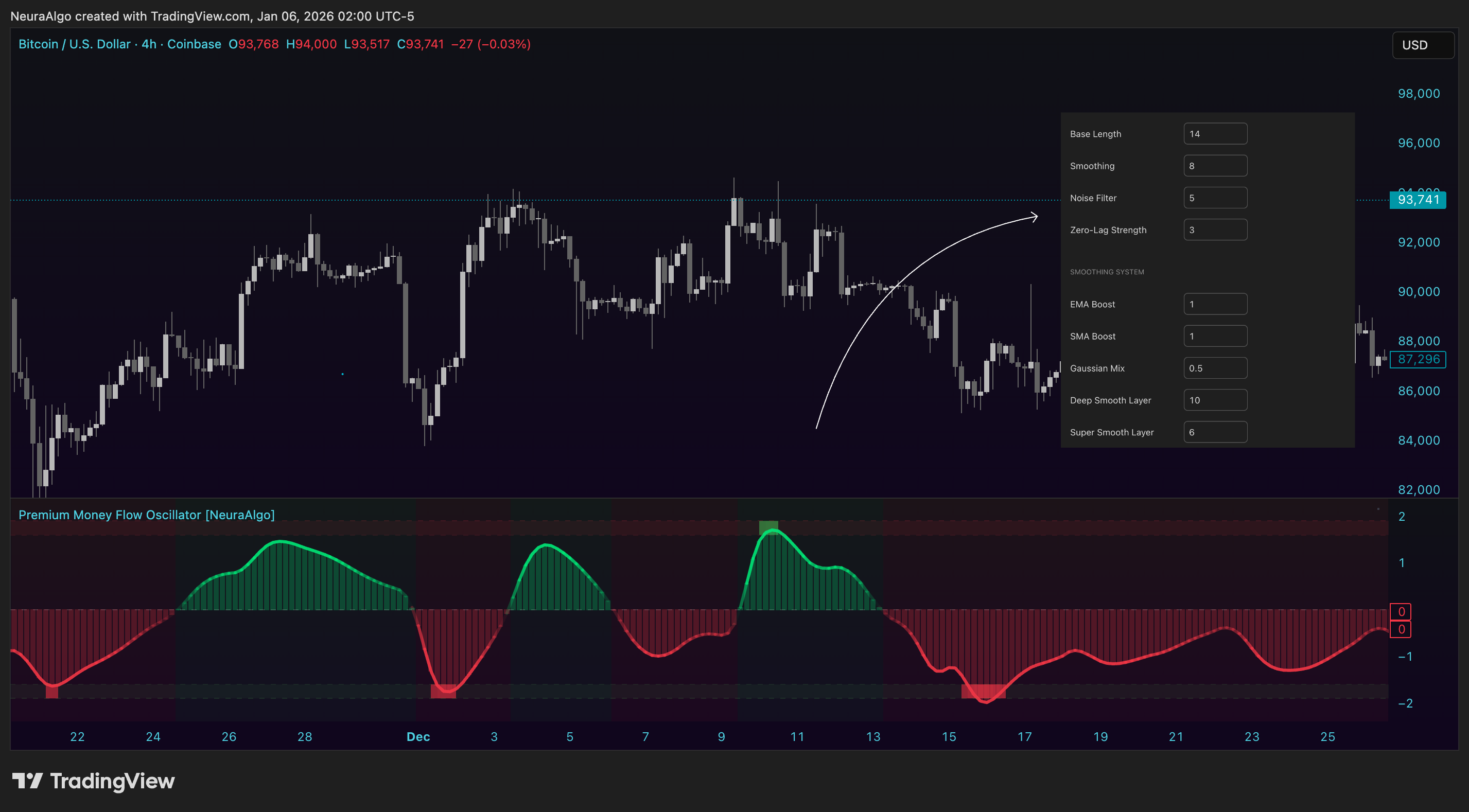Open the USD currency button
The width and height of the screenshot is (1469, 812).
tap(1423, 45)
